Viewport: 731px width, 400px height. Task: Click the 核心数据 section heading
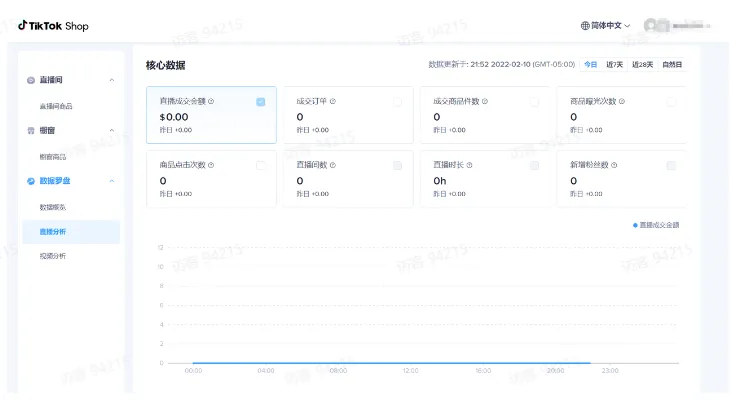tap(166, 65)
